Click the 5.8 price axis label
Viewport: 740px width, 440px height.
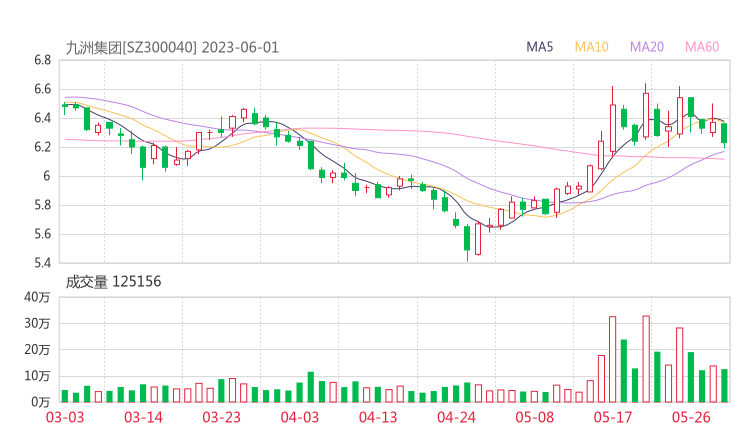[x=42, y=205]
